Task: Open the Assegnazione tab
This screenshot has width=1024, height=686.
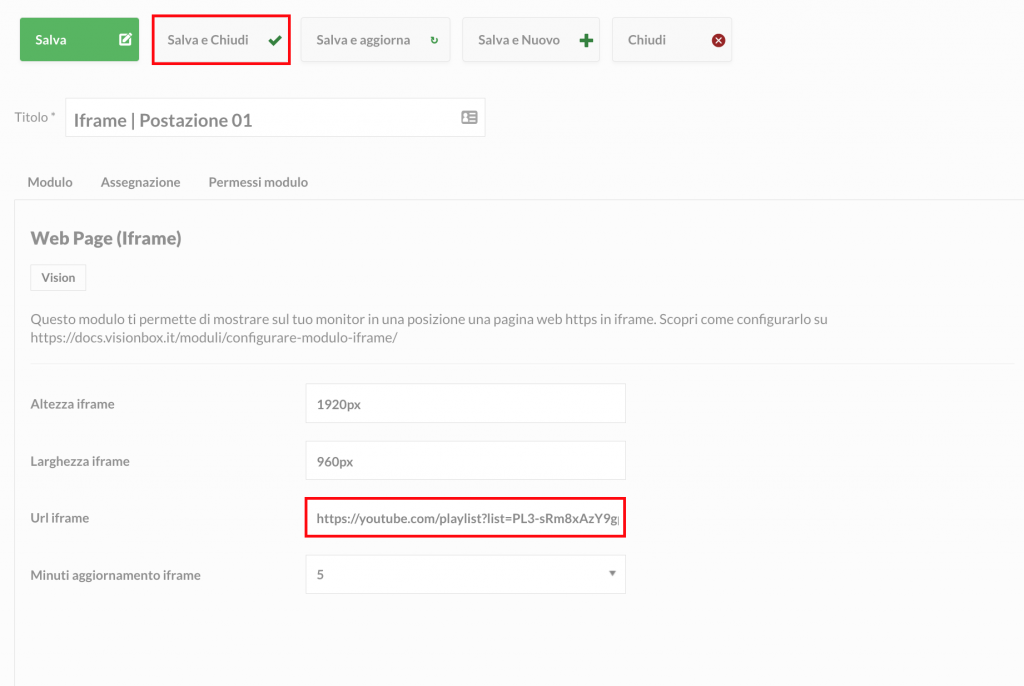Action: [x=140, y=182]
